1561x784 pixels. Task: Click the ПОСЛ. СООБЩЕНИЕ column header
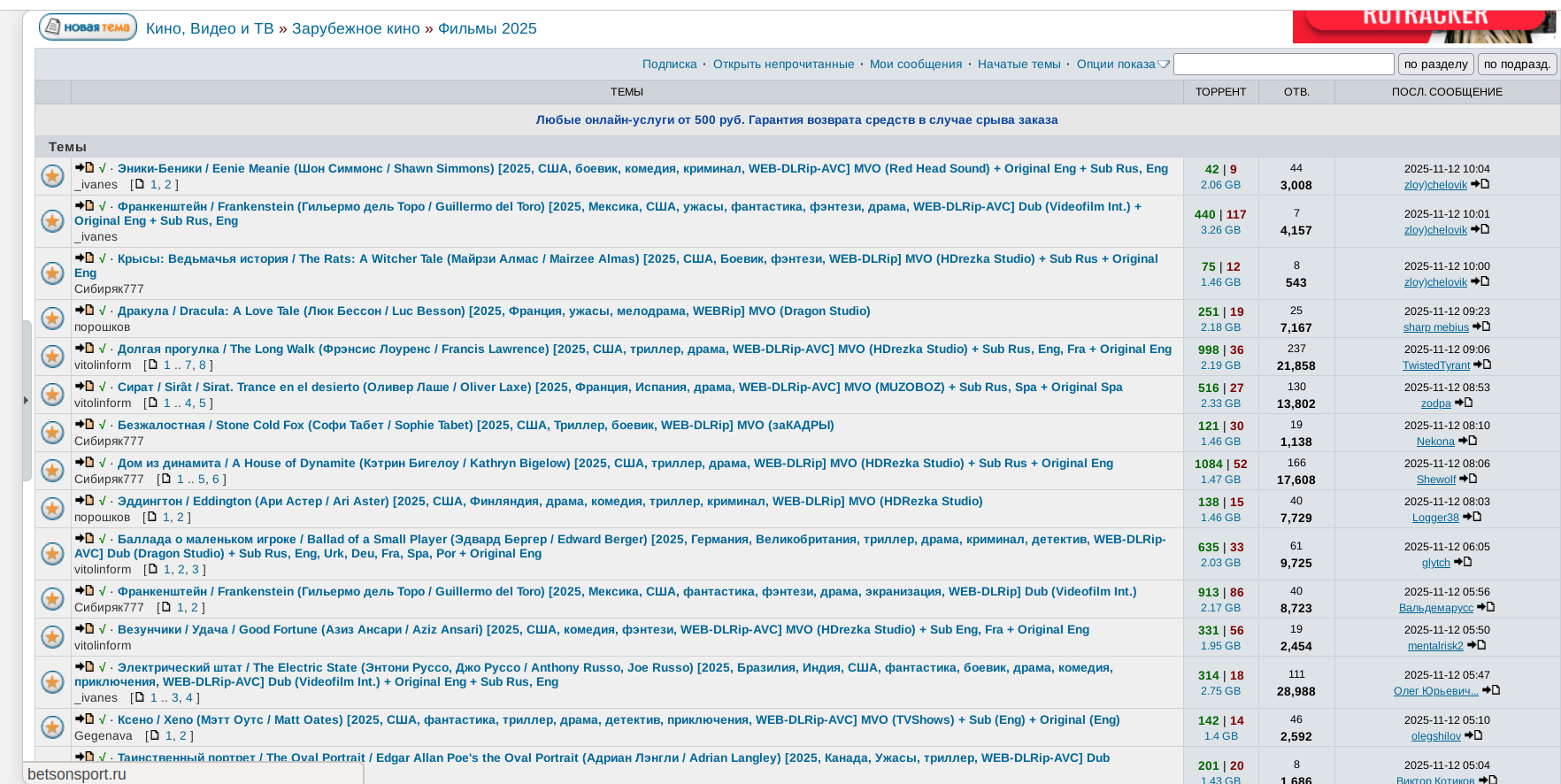click(x=1447, y=92)
